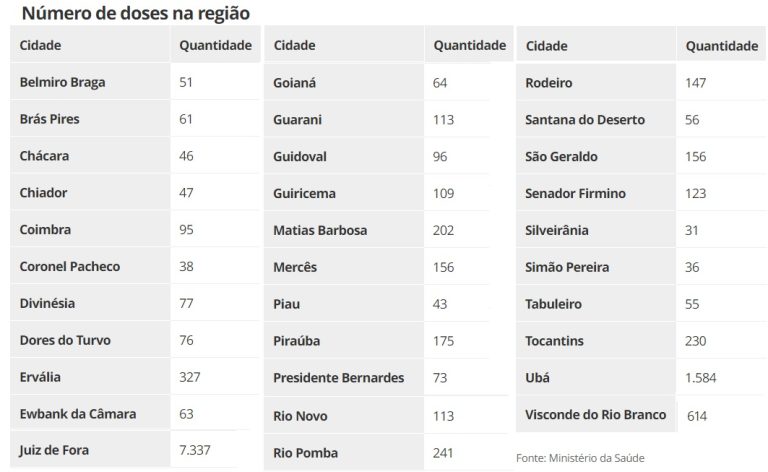Click the Número de doses na região title
Screen dimensions: 768x472
coord(136,13)
